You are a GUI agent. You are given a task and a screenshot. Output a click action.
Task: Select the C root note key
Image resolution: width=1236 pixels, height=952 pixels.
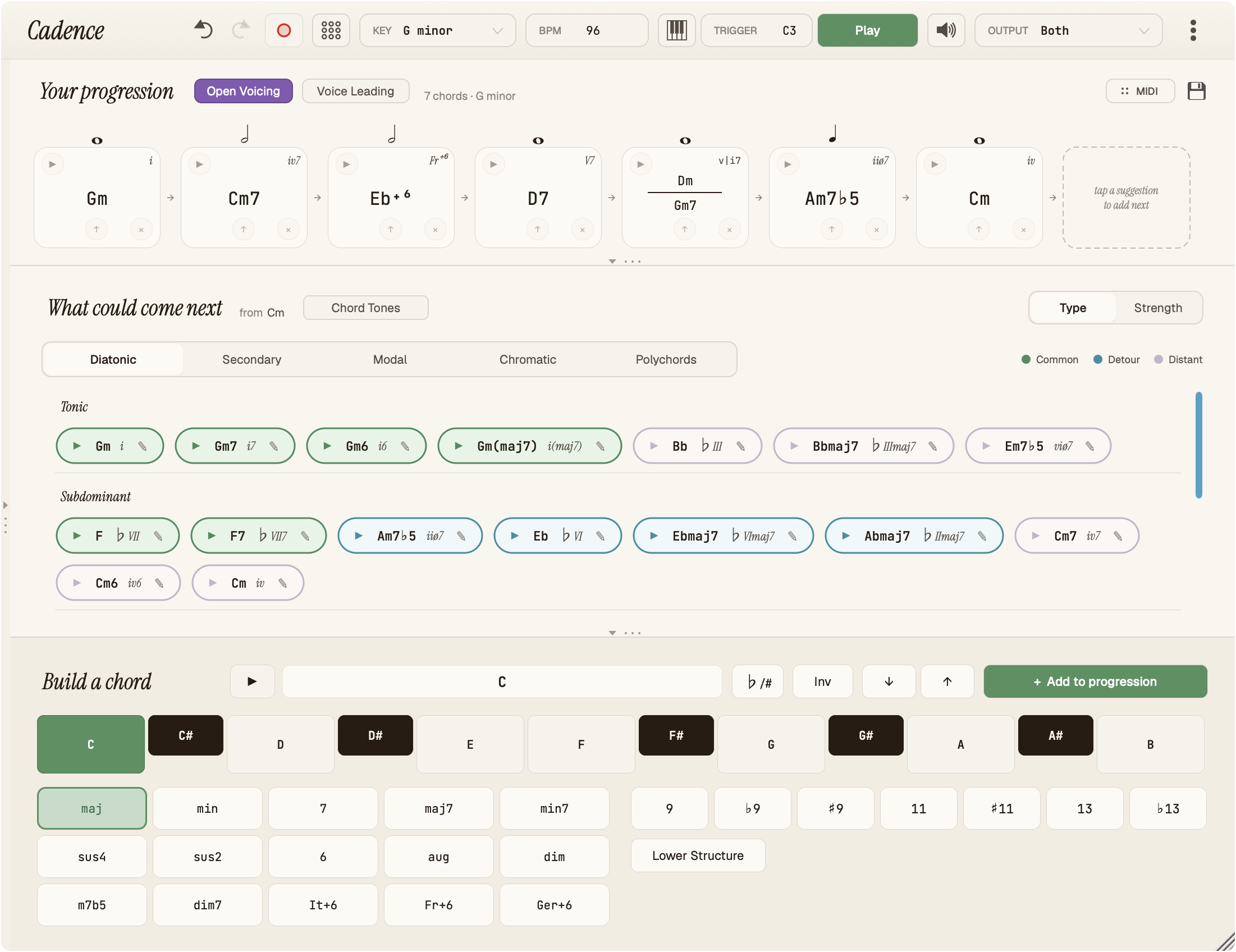[x=90, y=744]
